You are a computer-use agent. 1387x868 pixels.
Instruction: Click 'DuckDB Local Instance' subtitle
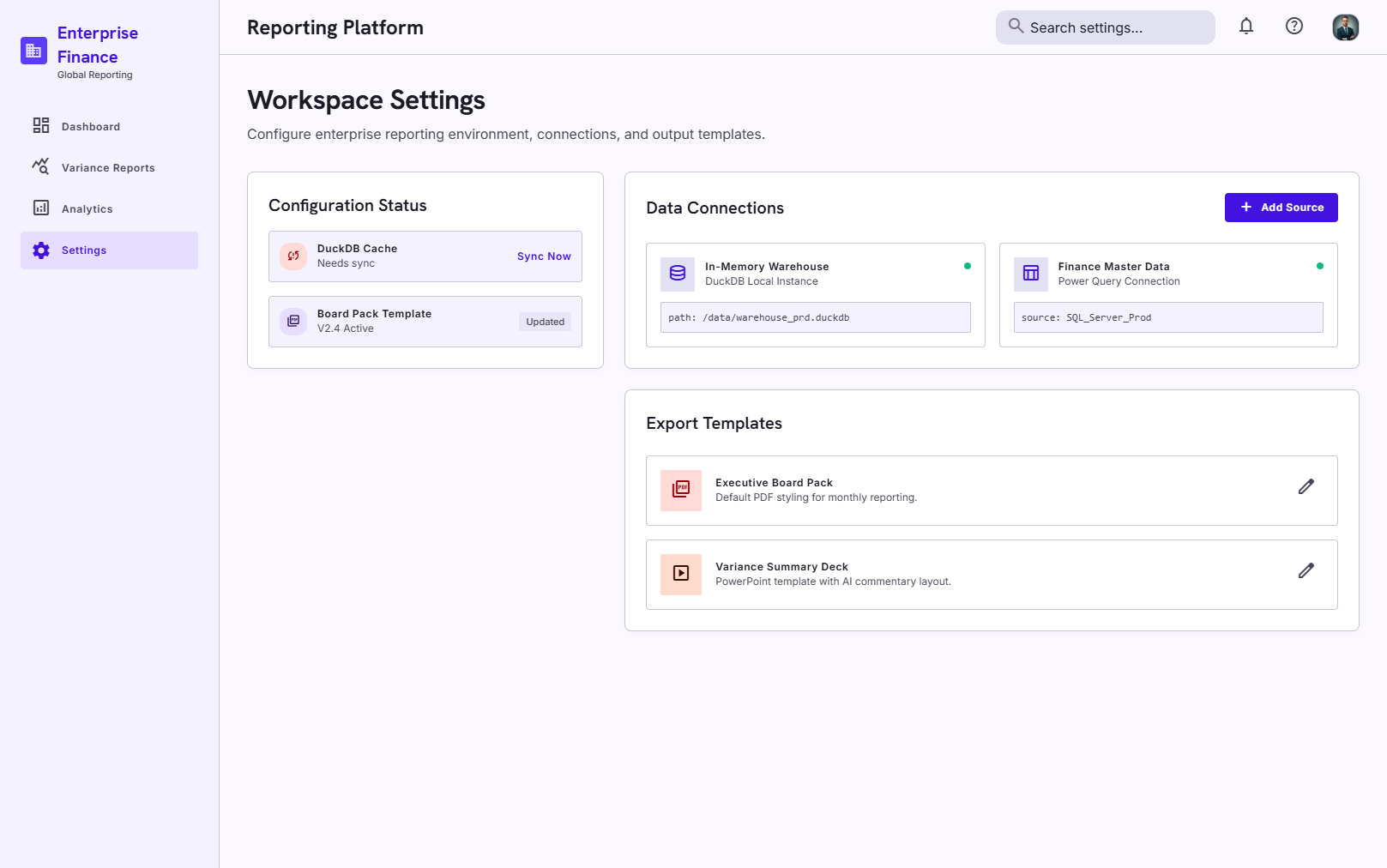point(762,281)
